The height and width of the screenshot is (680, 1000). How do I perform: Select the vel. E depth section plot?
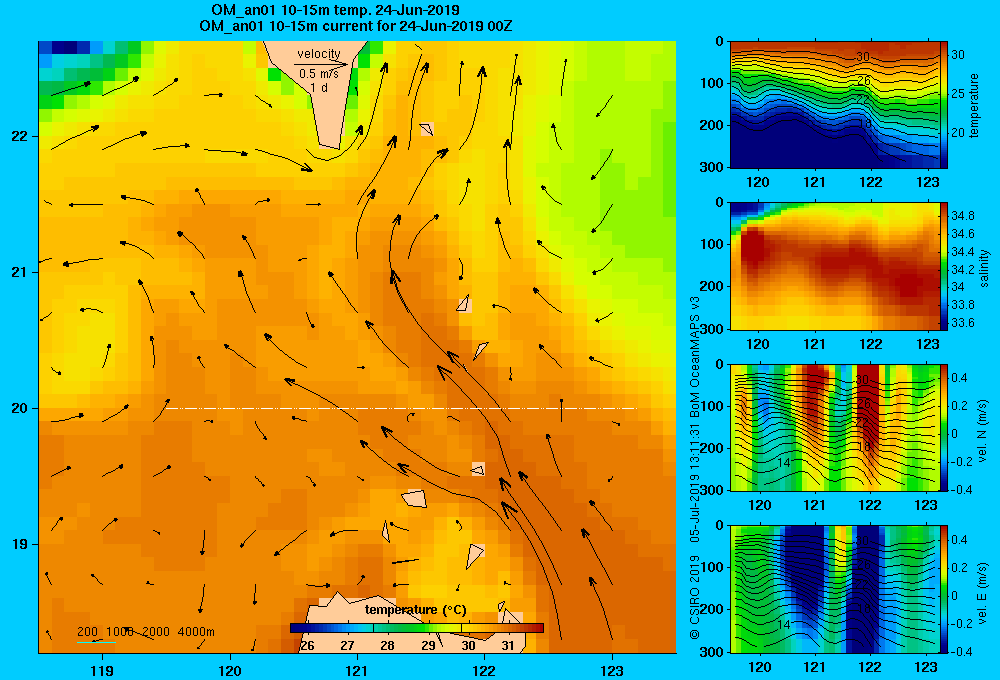(x=835, y=589)
